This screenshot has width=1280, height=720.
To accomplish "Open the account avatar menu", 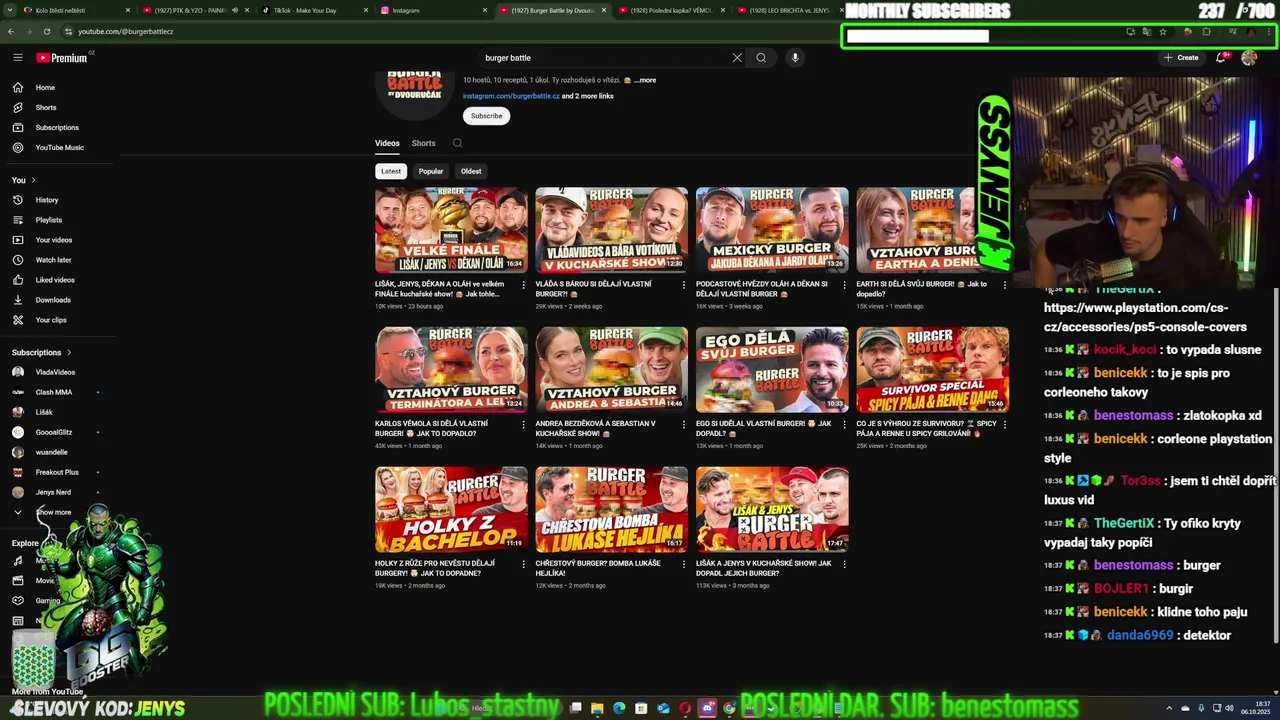I will (1249, 58).
